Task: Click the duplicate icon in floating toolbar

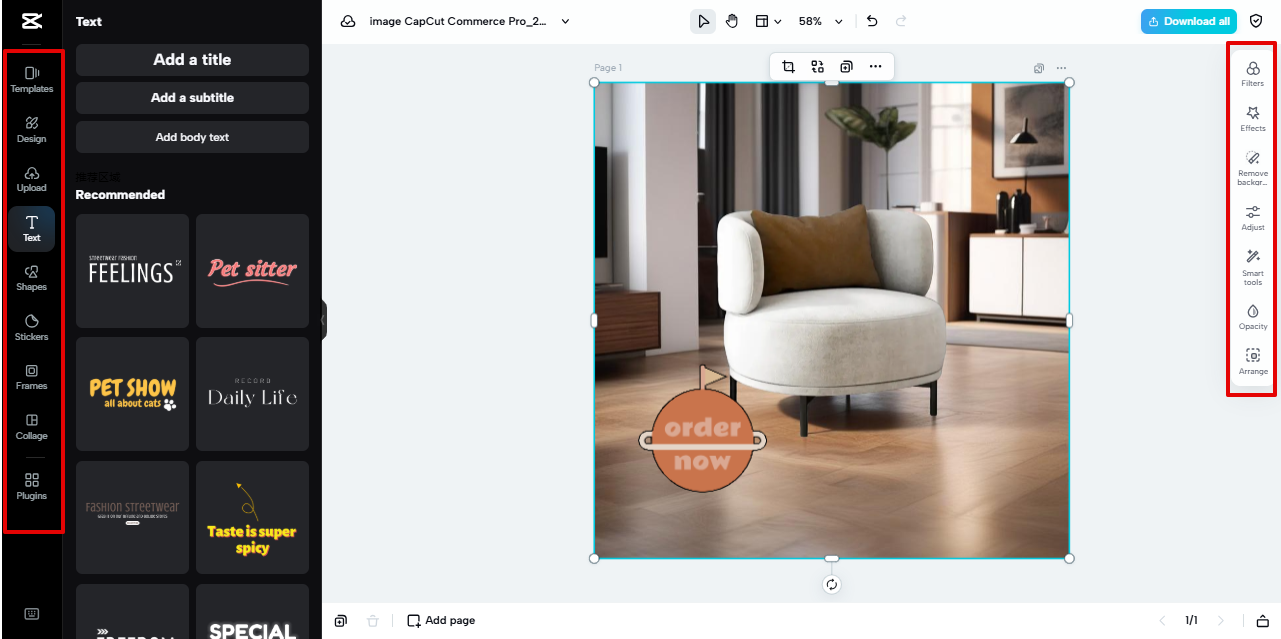Action: point(846,67)
